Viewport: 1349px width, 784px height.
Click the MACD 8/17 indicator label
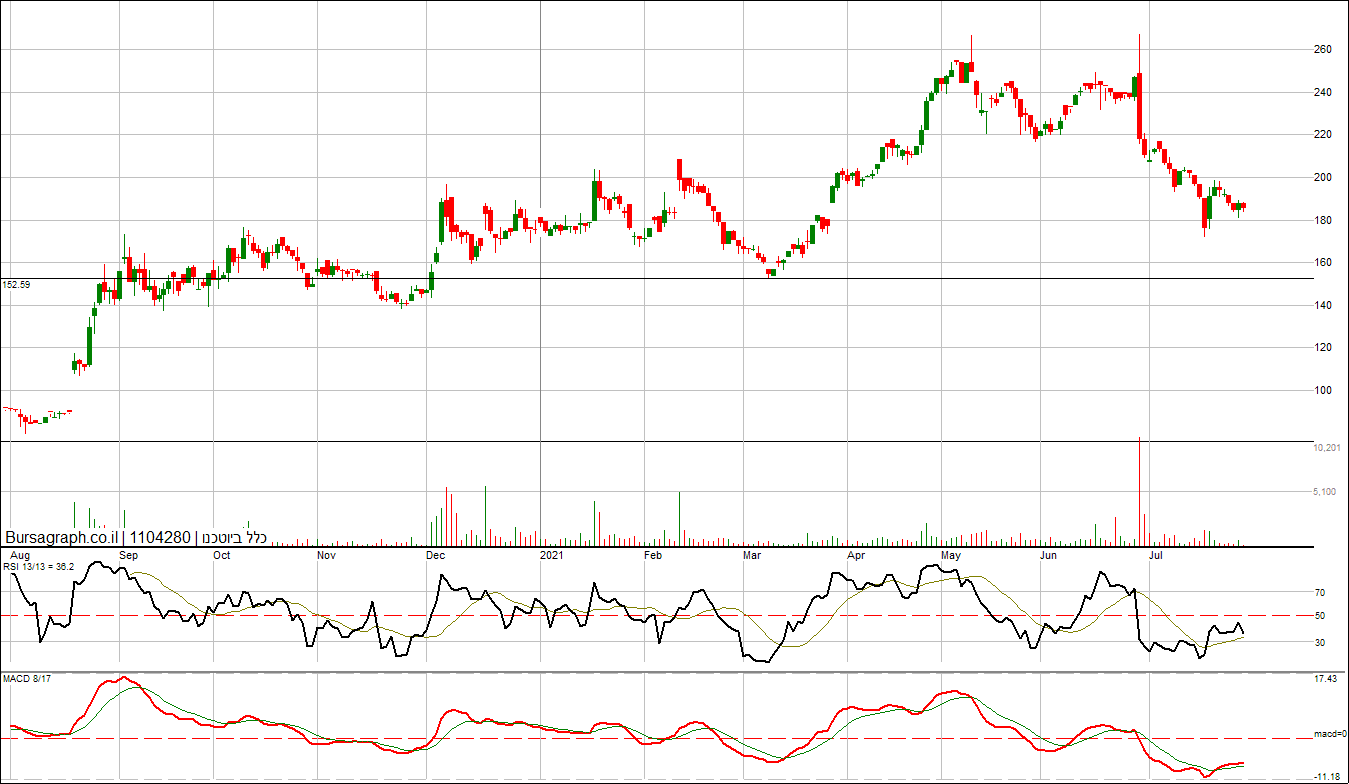(x=27, y=681)
